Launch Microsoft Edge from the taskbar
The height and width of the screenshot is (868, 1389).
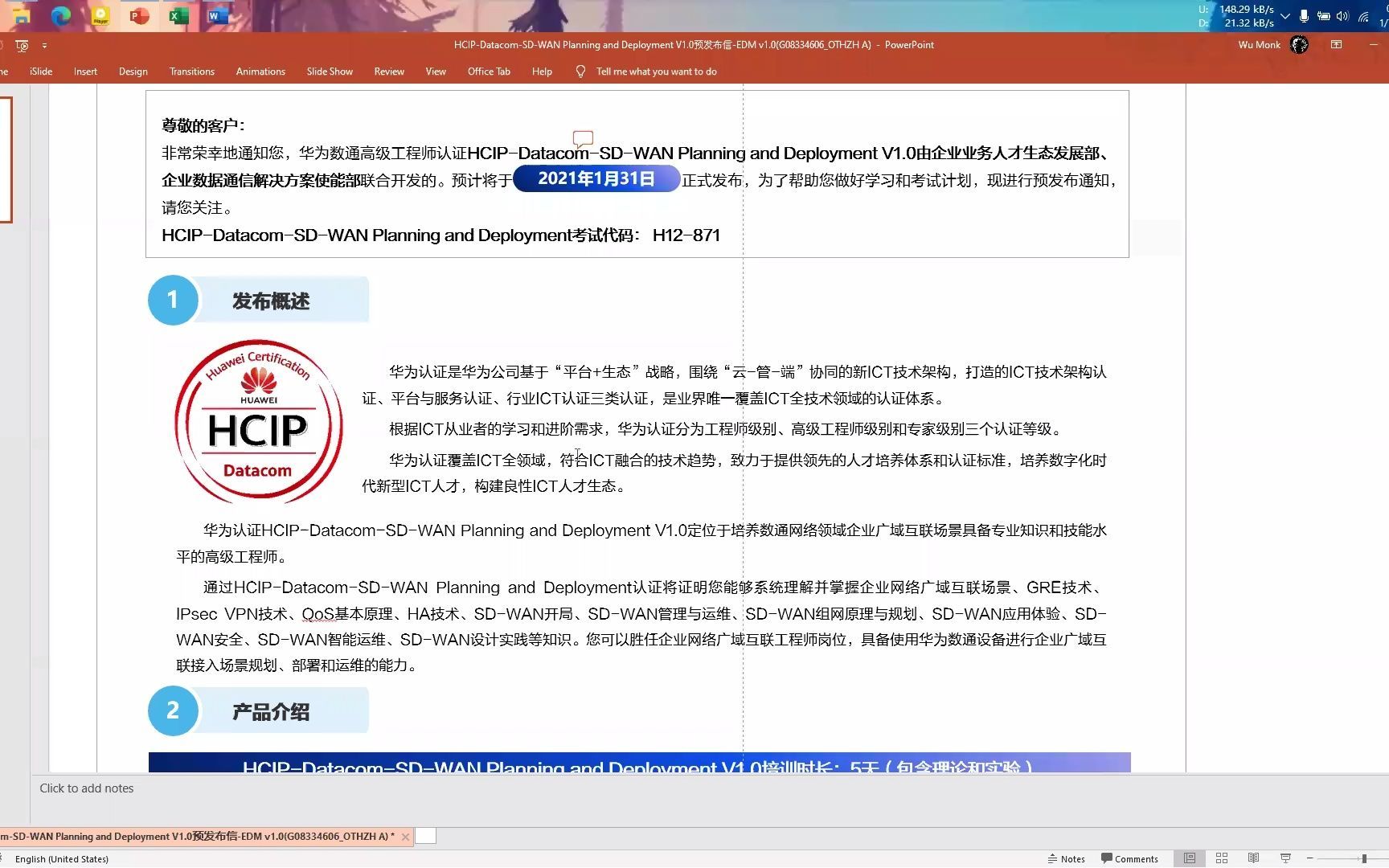61,15
